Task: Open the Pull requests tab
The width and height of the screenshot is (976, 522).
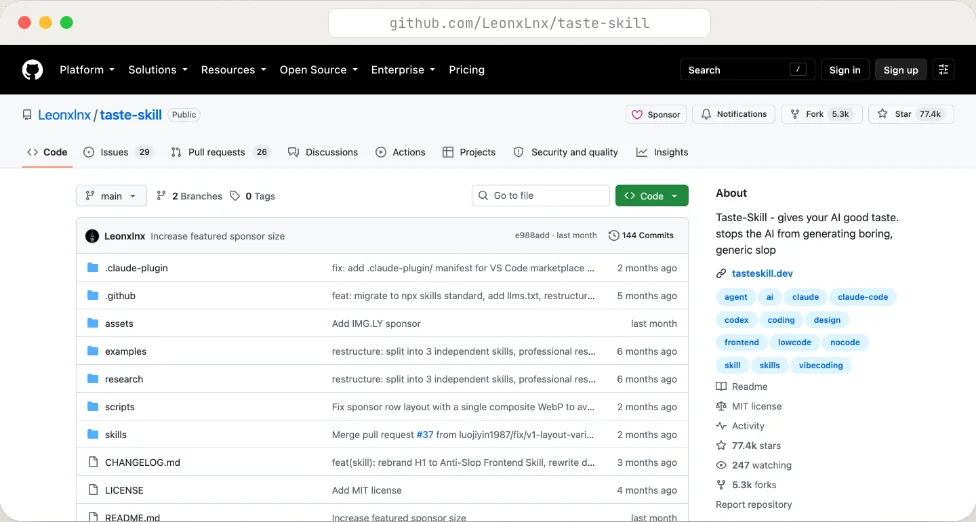Action: tap(221, 152)
